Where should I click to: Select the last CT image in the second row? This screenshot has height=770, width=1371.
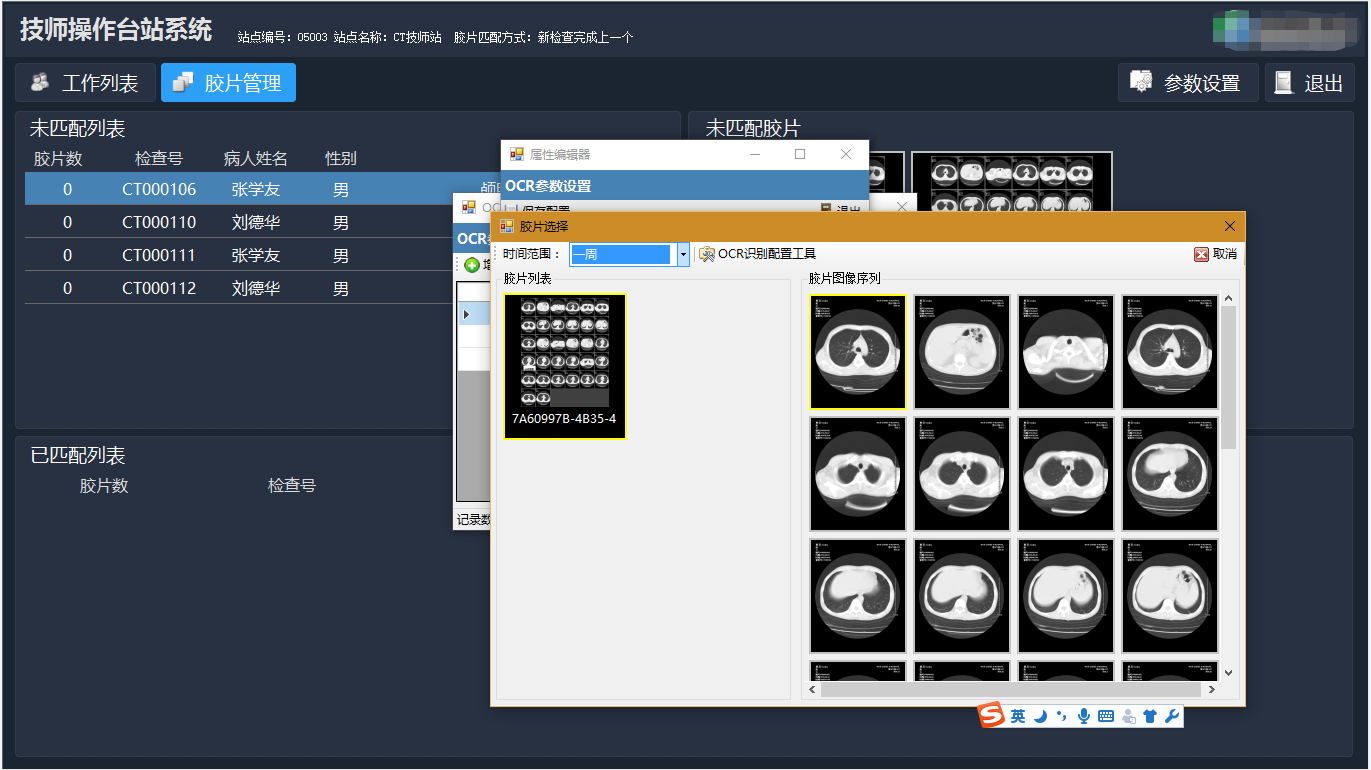tap(1170, 474)
